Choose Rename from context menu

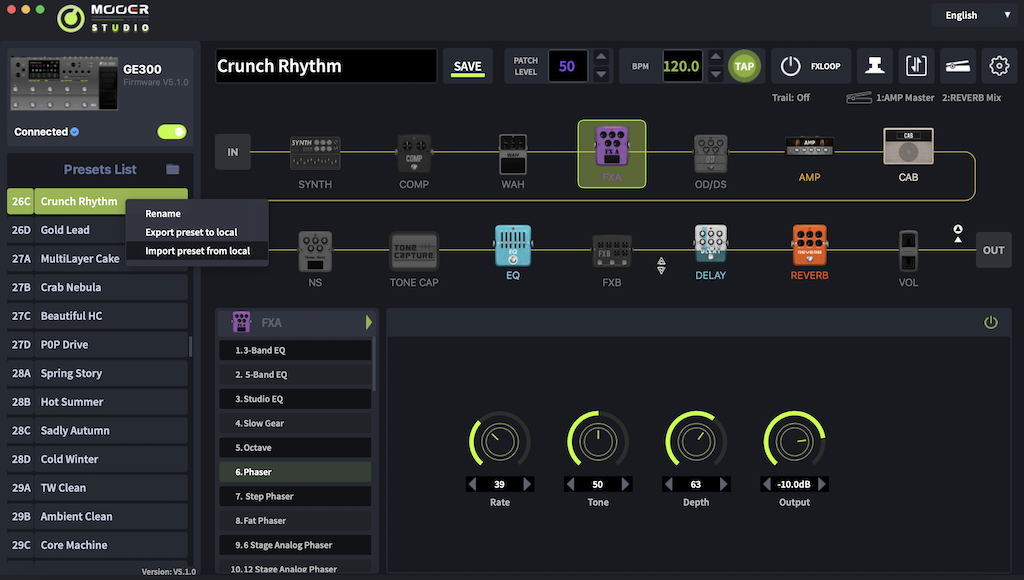(163, 213)
